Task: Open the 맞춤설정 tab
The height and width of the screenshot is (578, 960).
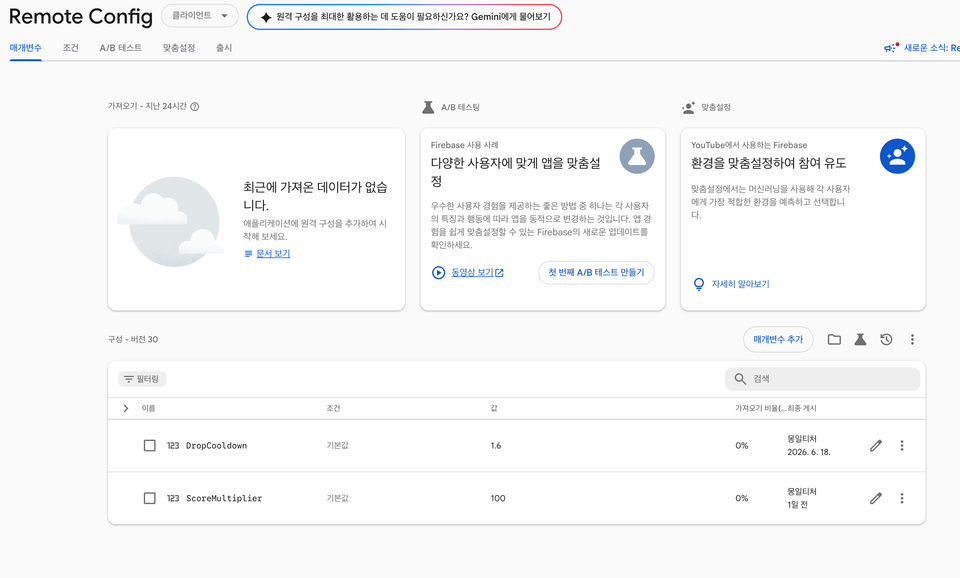Action: tap(179, 48)
